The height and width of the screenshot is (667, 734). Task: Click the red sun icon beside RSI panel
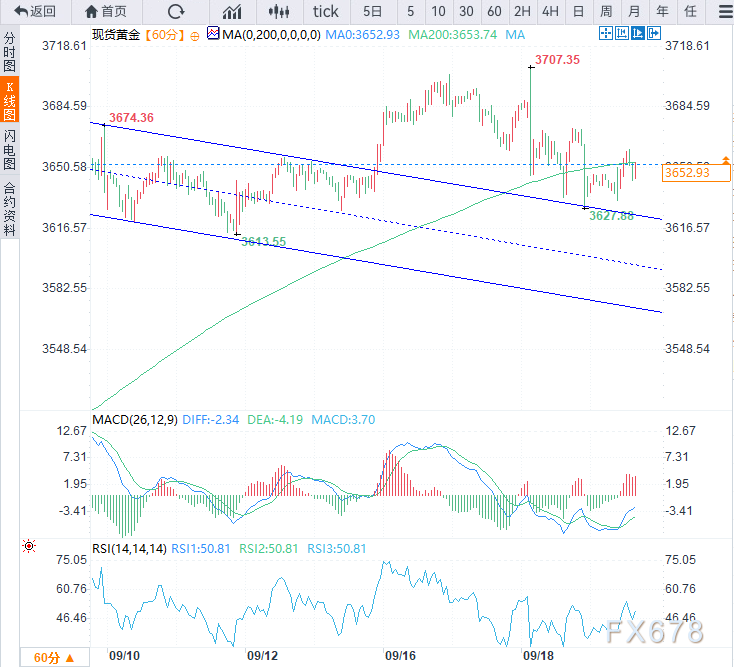pyautogui.click(x=28, y=546)
